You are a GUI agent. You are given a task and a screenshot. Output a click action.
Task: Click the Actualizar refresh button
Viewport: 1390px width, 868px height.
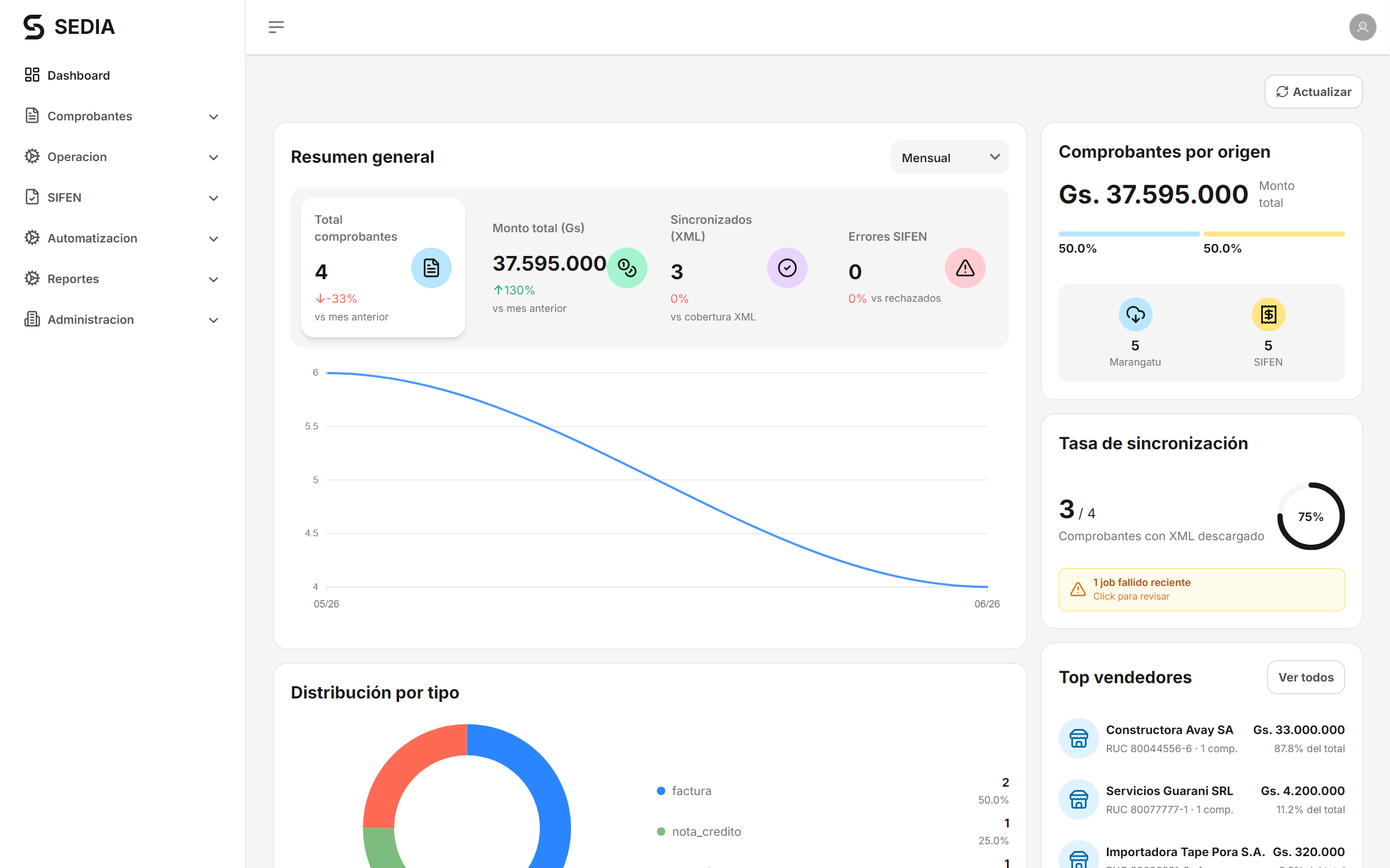(x=1313, y=92)
